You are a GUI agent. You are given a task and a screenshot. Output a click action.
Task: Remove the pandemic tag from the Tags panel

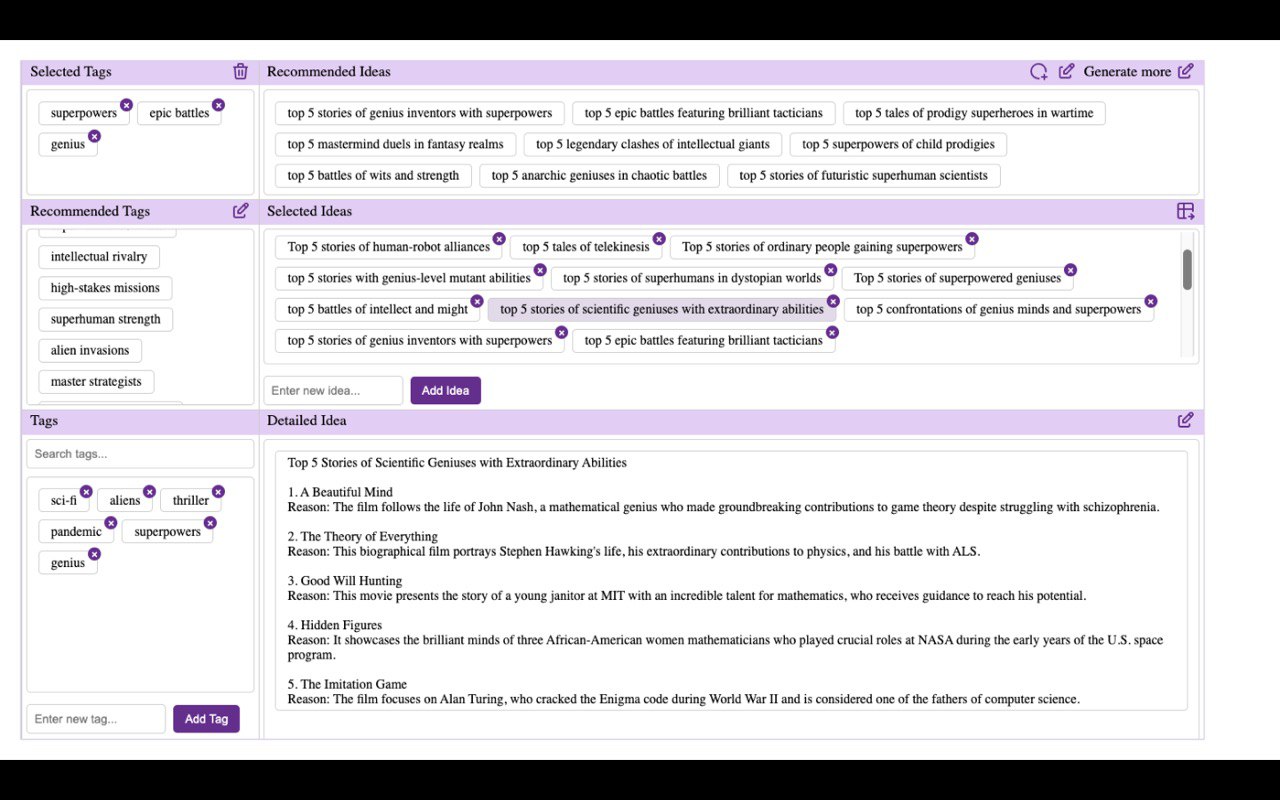[x=110, y=522]
